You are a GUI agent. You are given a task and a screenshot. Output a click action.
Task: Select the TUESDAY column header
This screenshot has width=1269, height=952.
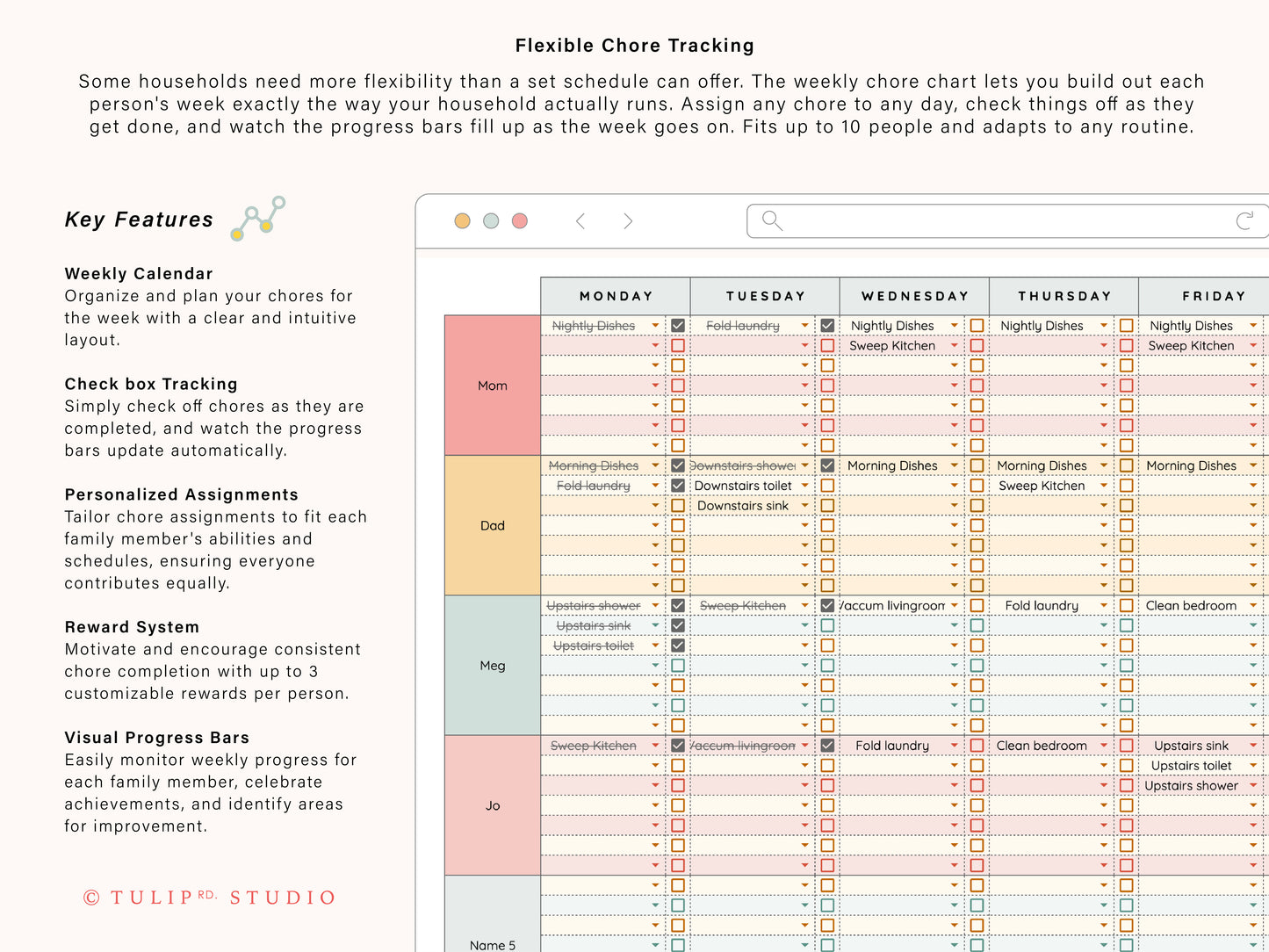tap(765, 297)
